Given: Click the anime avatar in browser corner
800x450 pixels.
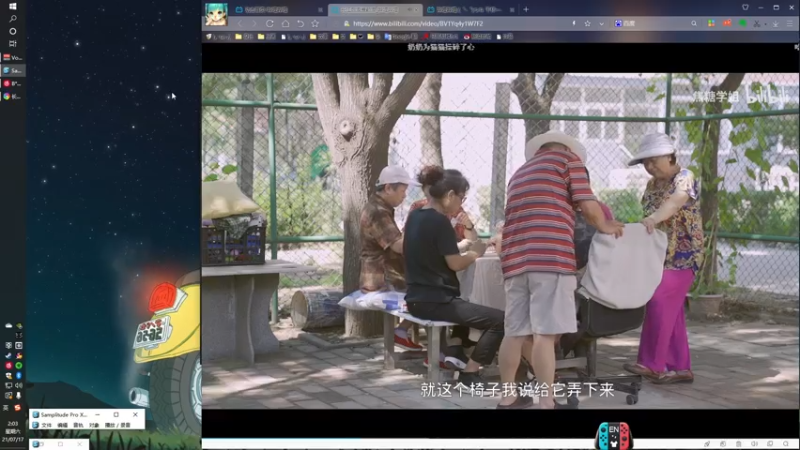Looking at the screenshot, I should click(216, 14).
